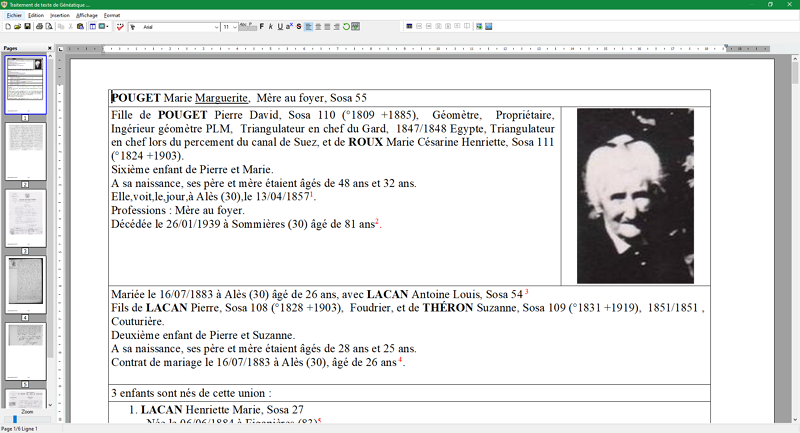Click the icon right of refresh arrow
The height and width of the screenshot is (433, 800).
(356, 27)
